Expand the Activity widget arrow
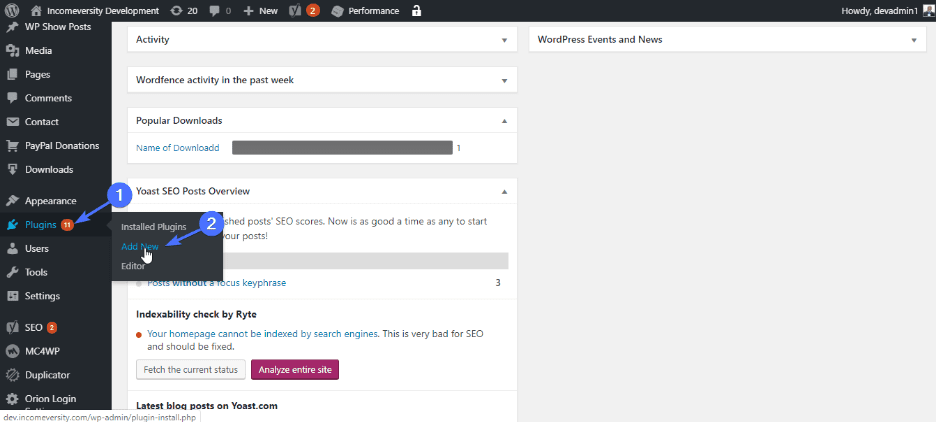 (x=504, y=40)
